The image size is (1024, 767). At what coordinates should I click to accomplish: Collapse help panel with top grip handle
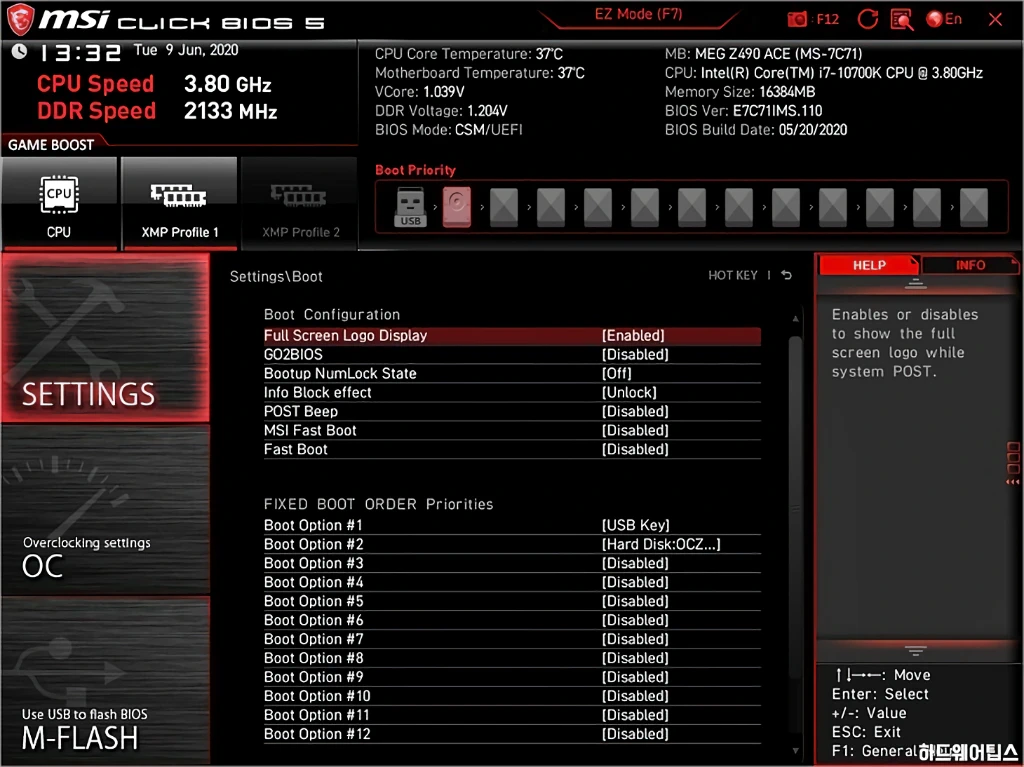pos(915,284)
